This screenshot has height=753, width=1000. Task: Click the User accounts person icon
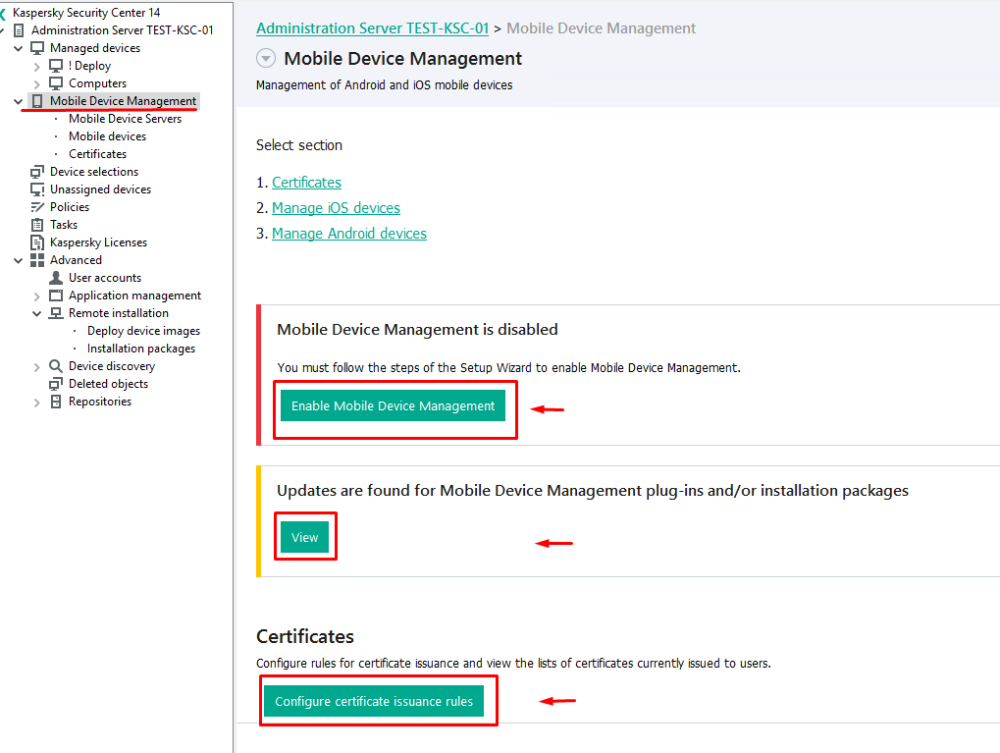[x=56, y=277]
